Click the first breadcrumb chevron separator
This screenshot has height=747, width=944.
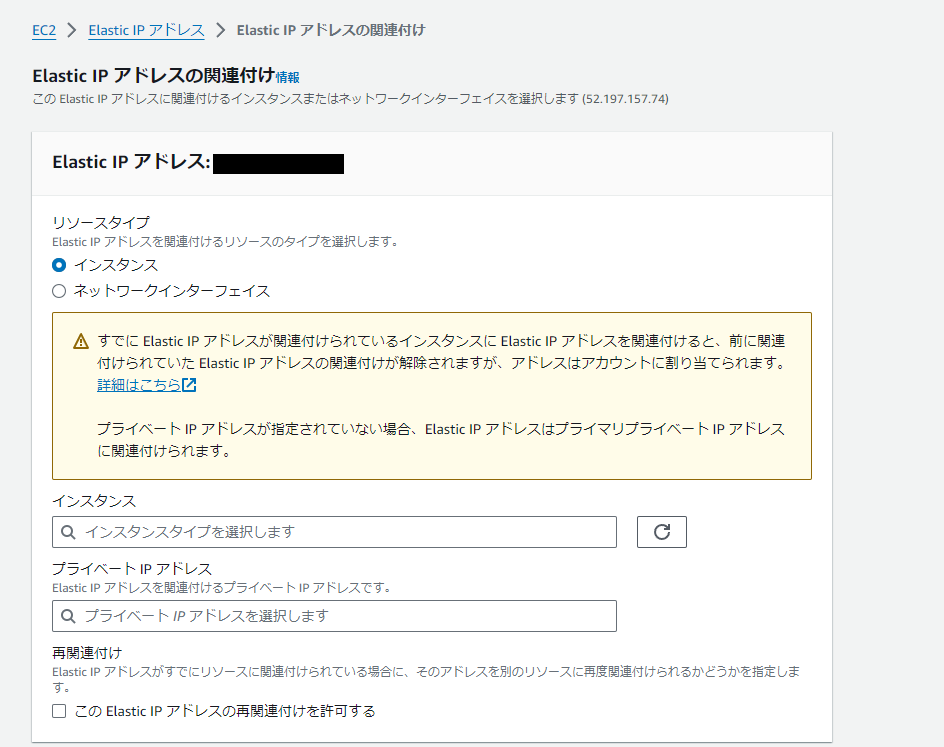[72, 30]
